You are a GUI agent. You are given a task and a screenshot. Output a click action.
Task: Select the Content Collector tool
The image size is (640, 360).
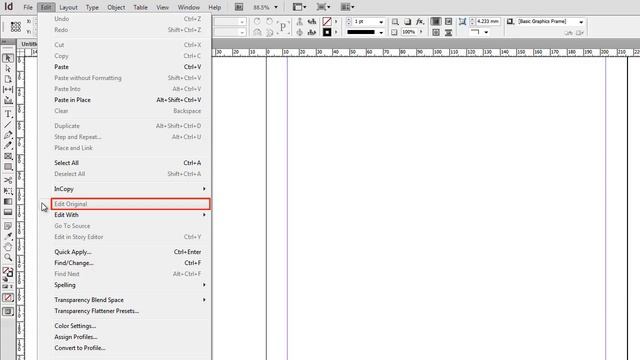pyautogui.click(x=8, y=100)
